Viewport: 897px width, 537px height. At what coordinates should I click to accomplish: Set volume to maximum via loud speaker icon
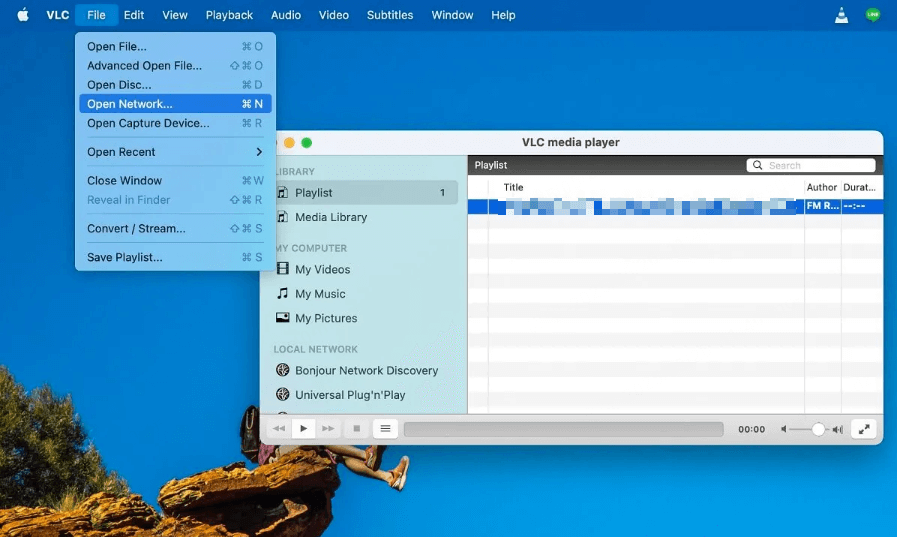tap(838, 429)
